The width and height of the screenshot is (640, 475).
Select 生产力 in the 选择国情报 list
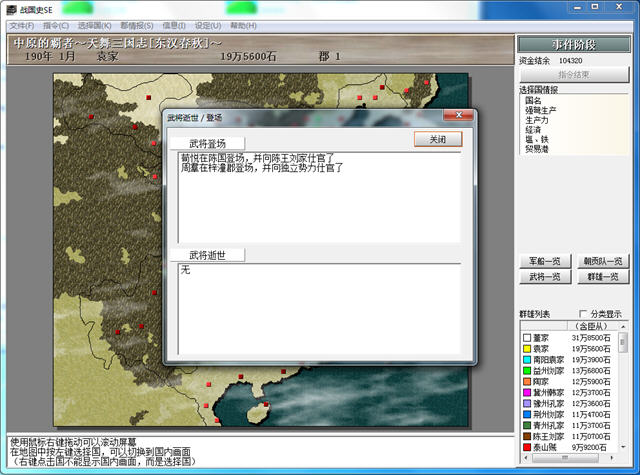click(536, 120)
